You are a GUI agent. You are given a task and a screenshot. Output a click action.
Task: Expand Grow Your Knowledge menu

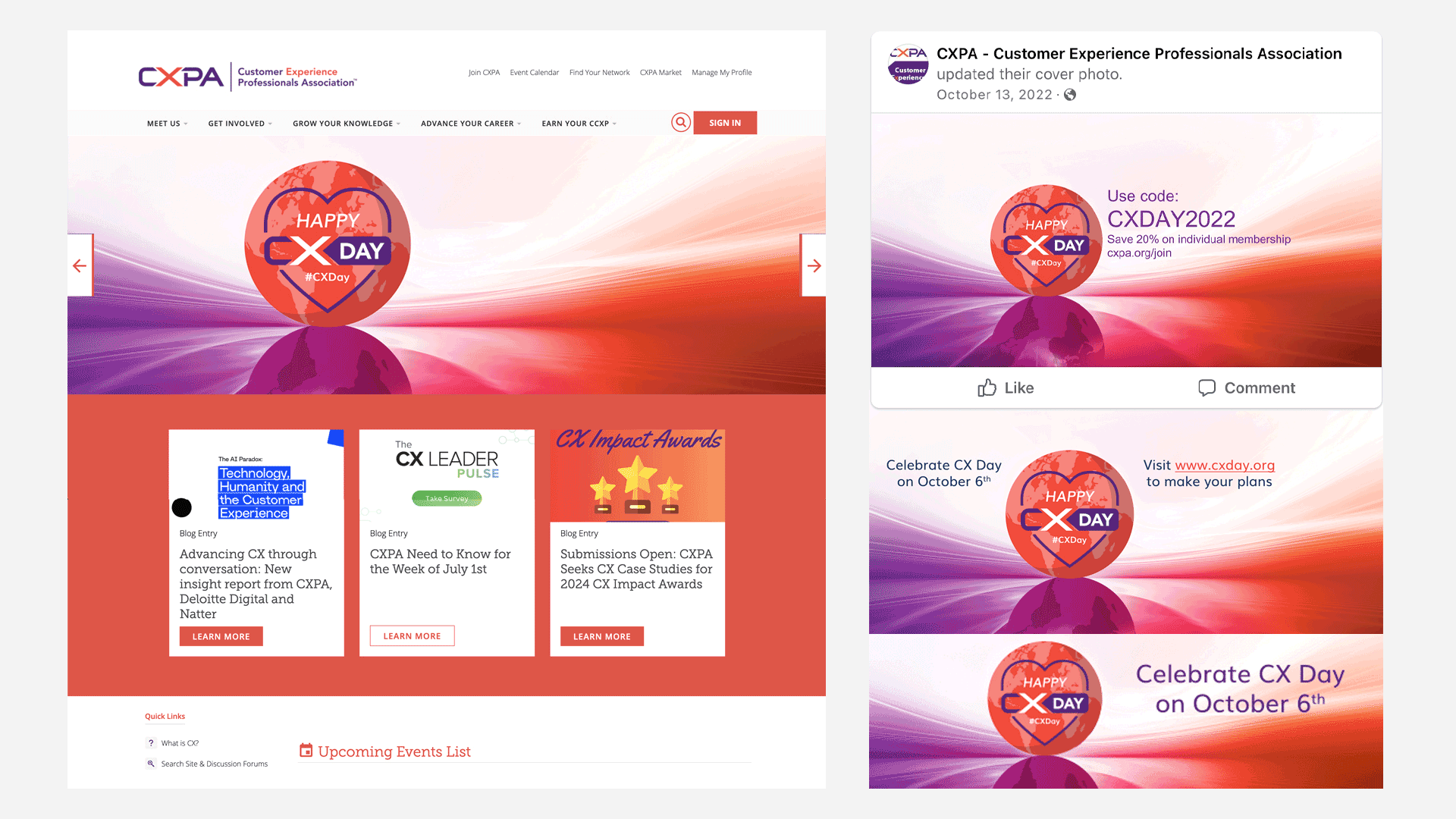pyautogui.click(x=347, y=124)
